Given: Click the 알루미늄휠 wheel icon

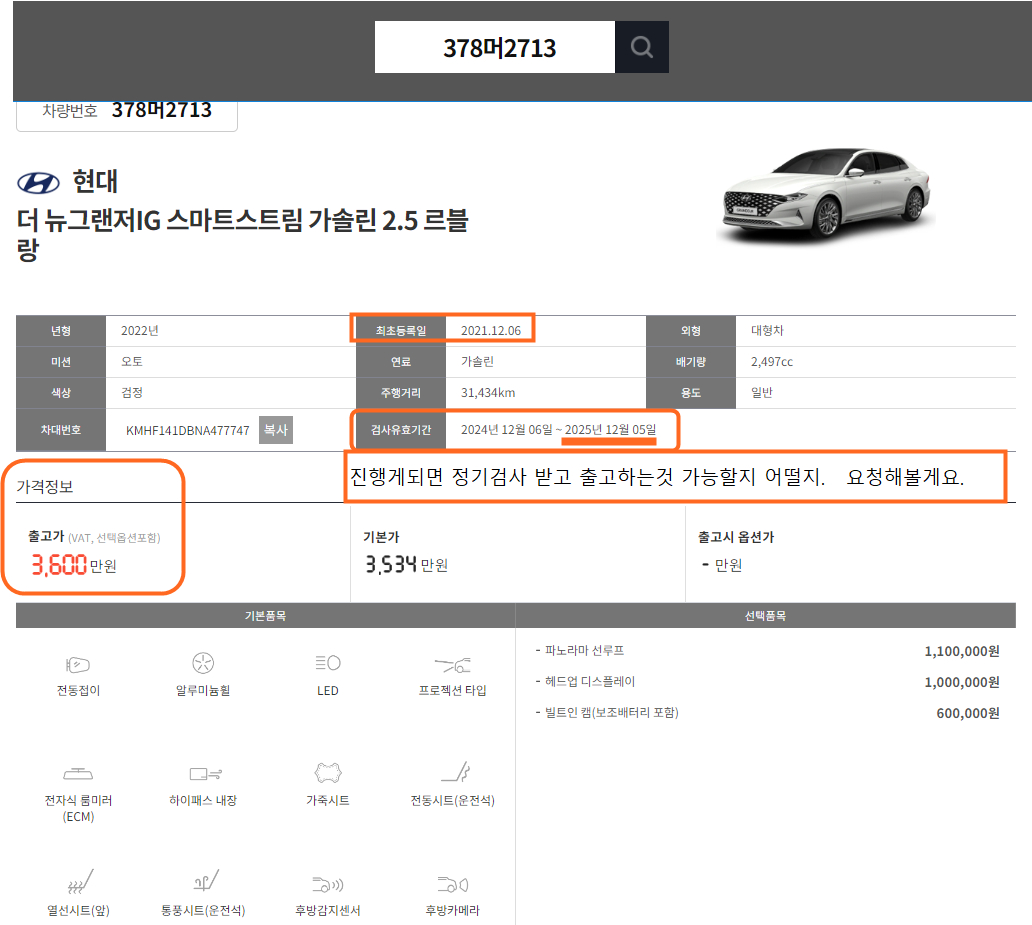Looking at the screenshot, I should tap(203, 663).
